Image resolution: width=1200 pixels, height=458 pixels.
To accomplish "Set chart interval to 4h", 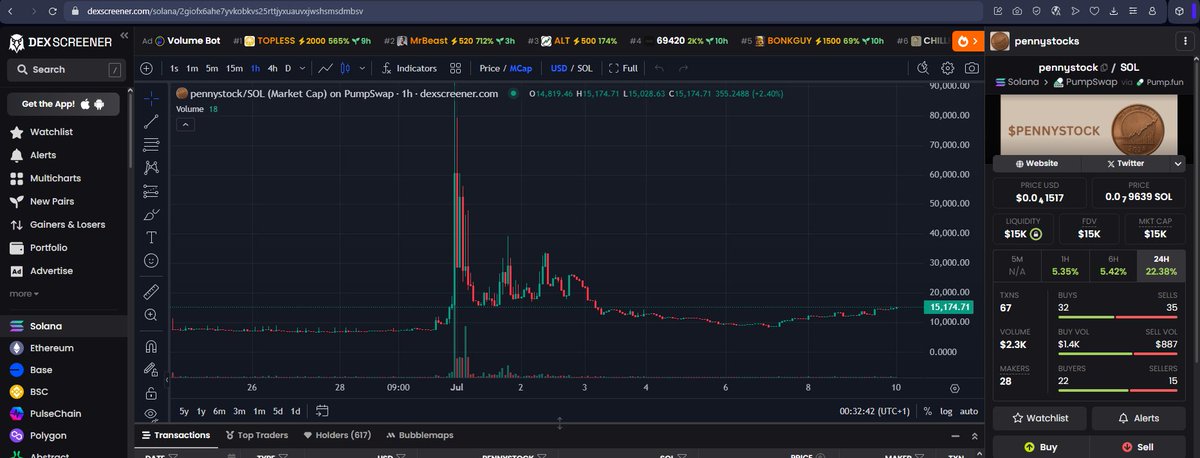I will pos(272,68).
